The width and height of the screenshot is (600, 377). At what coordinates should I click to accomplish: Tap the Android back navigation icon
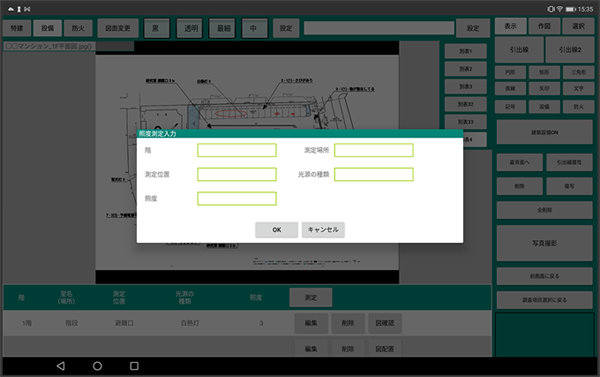click(61, 366)
